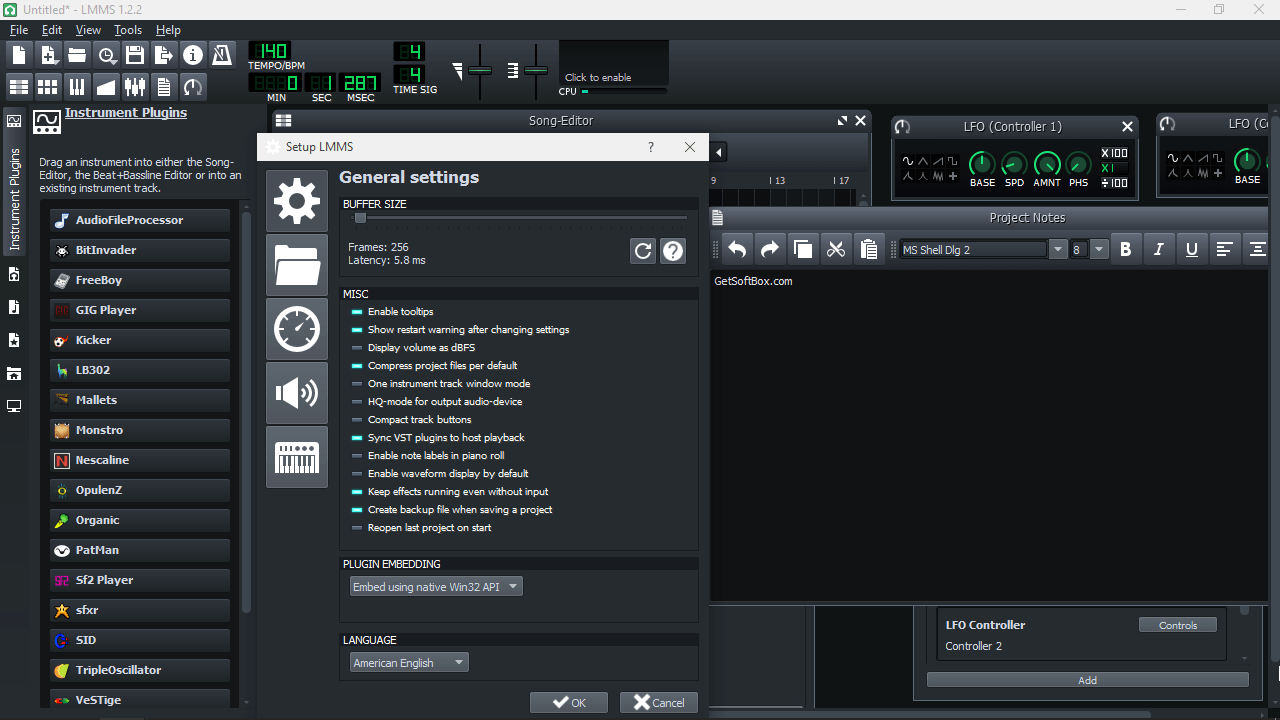Open General settings gear tab
The image size is (1280, 720).
coord(297,201)
